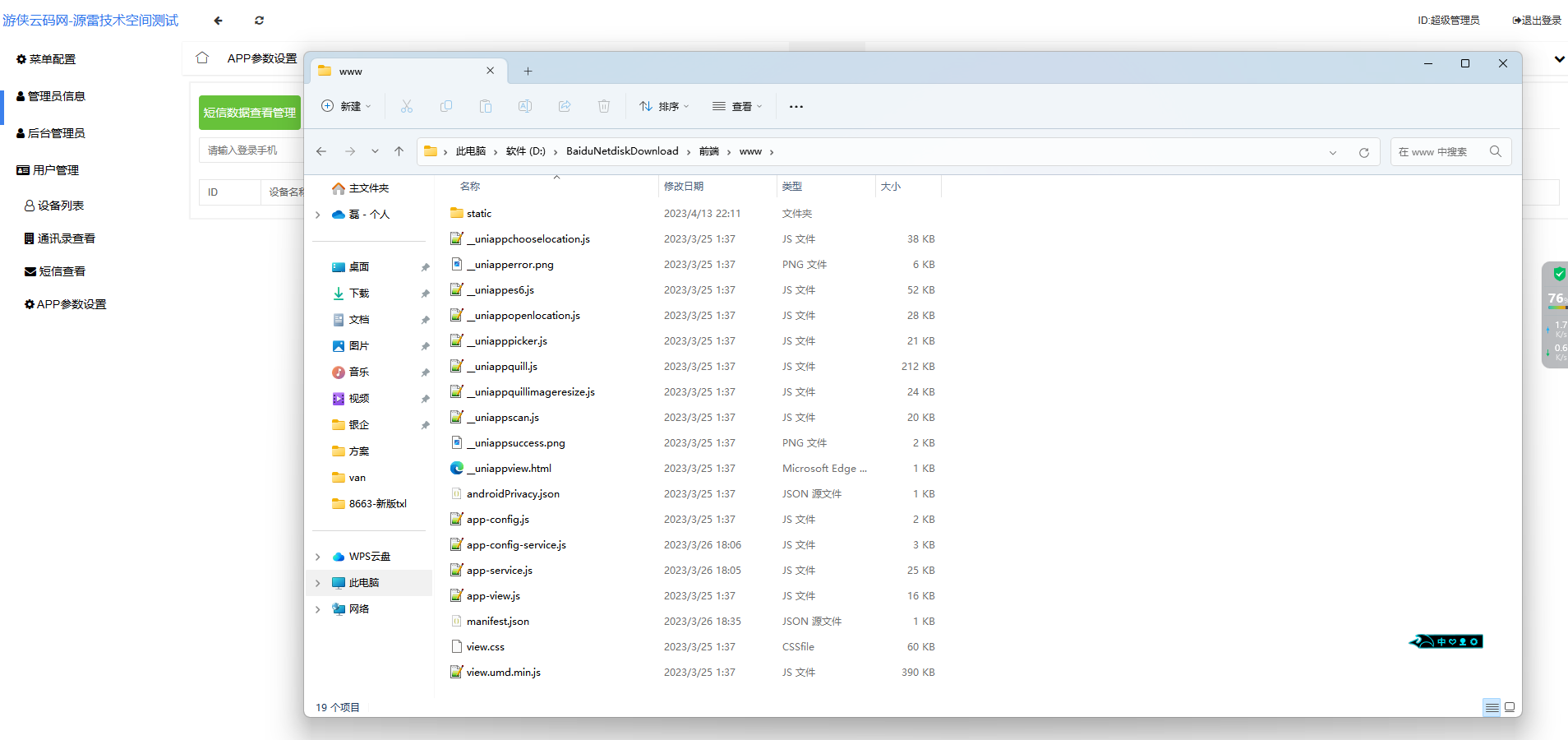Click the Paste clipboard icon
Viewport: 1568px width, 740px height.
coord(486,106)
